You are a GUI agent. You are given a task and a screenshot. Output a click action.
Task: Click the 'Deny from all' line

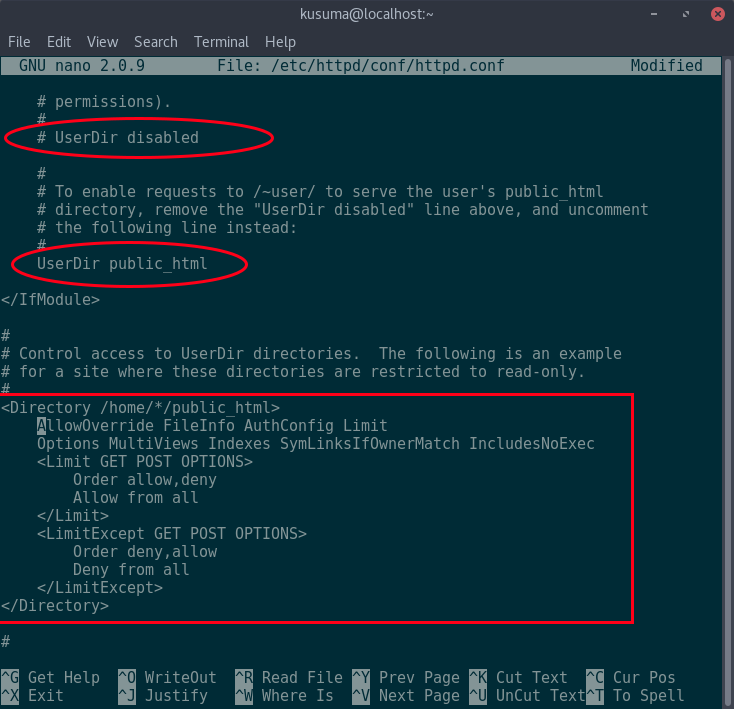click(131, 570)
